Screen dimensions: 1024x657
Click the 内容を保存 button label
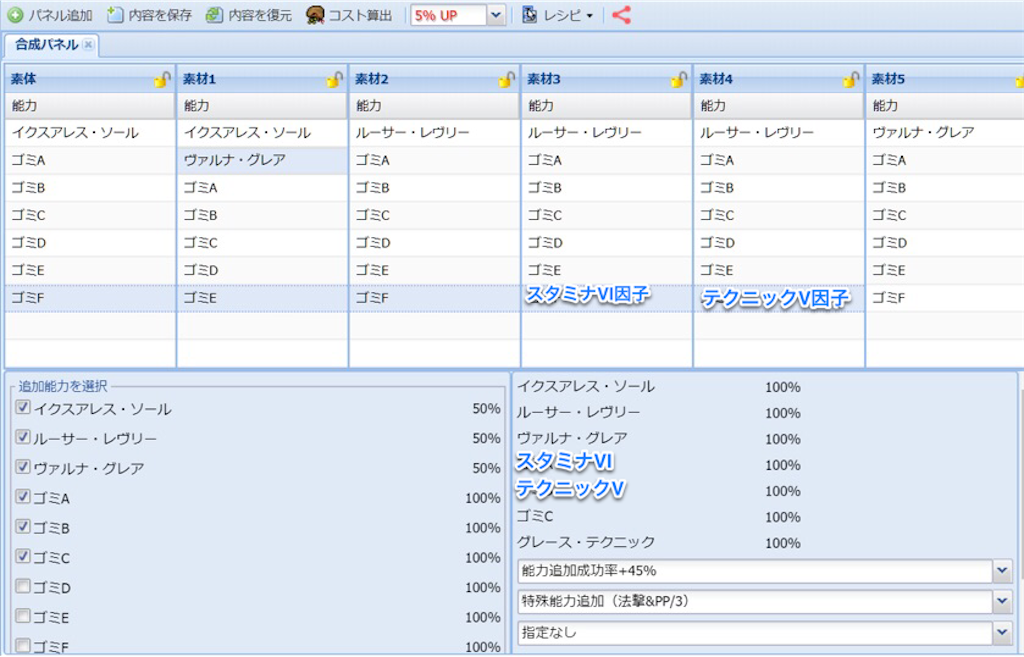coord(160,15)
